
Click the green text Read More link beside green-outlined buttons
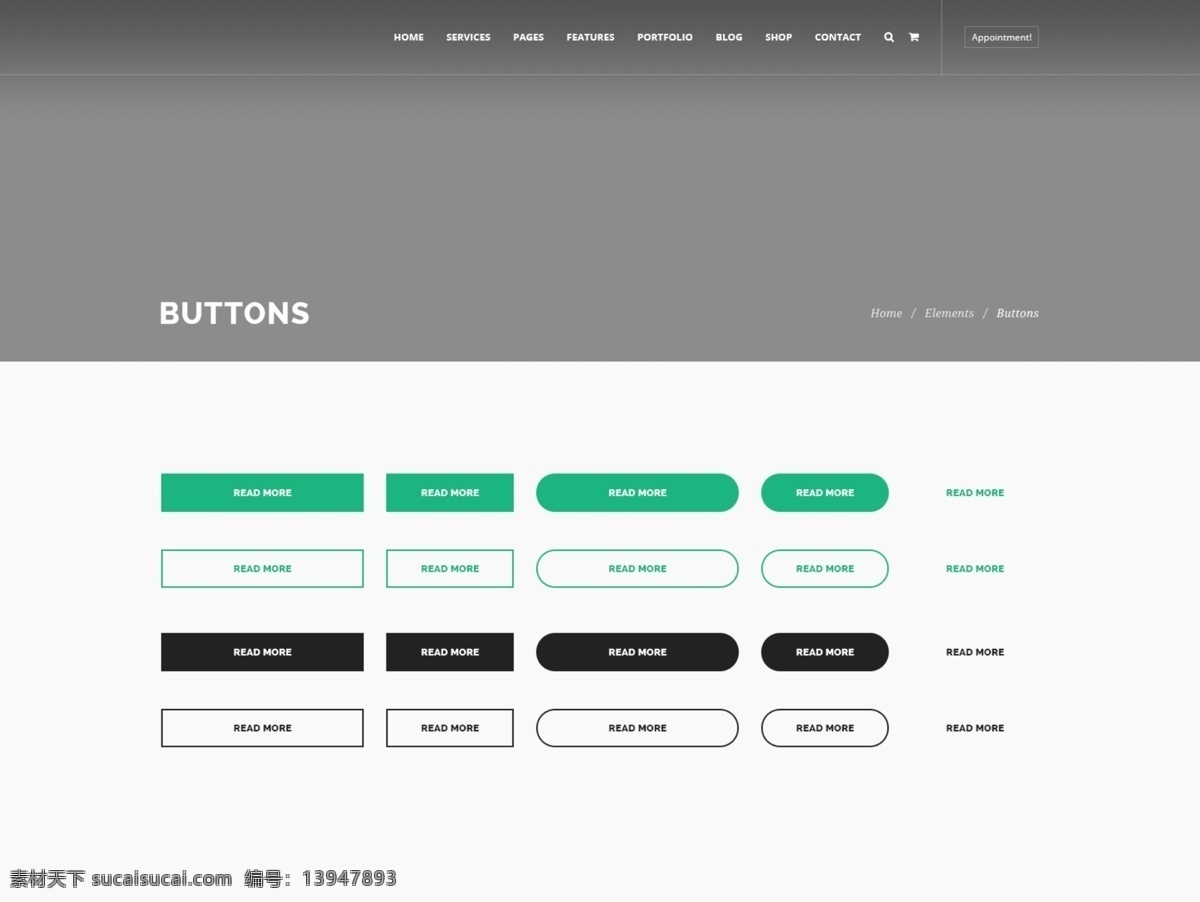975,569
